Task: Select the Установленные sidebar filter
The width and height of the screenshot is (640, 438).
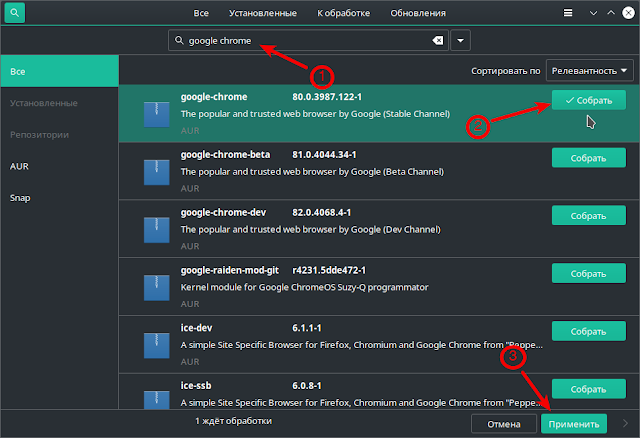Action: tap(60, 103)
